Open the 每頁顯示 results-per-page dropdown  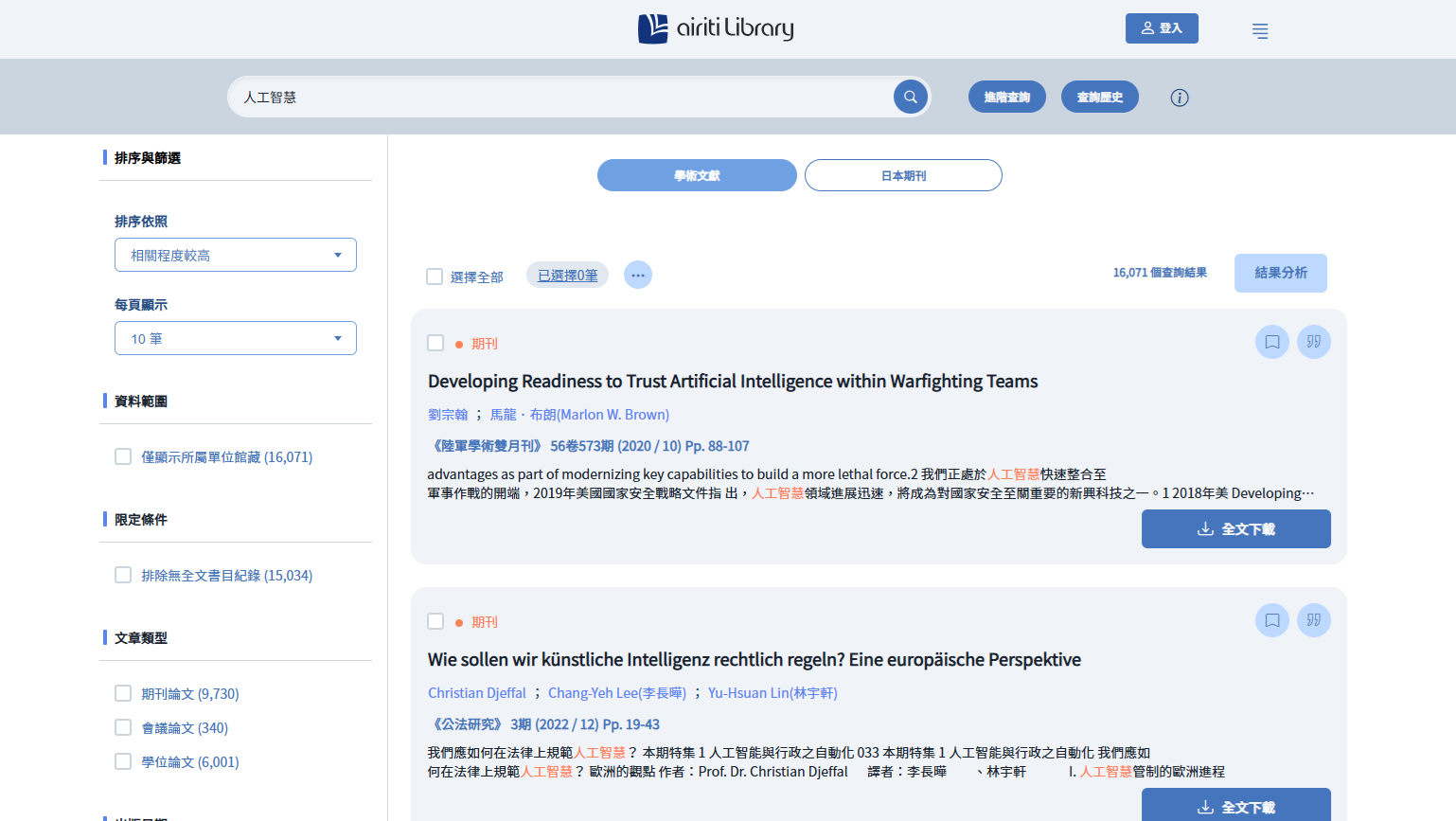coord(235,338)
